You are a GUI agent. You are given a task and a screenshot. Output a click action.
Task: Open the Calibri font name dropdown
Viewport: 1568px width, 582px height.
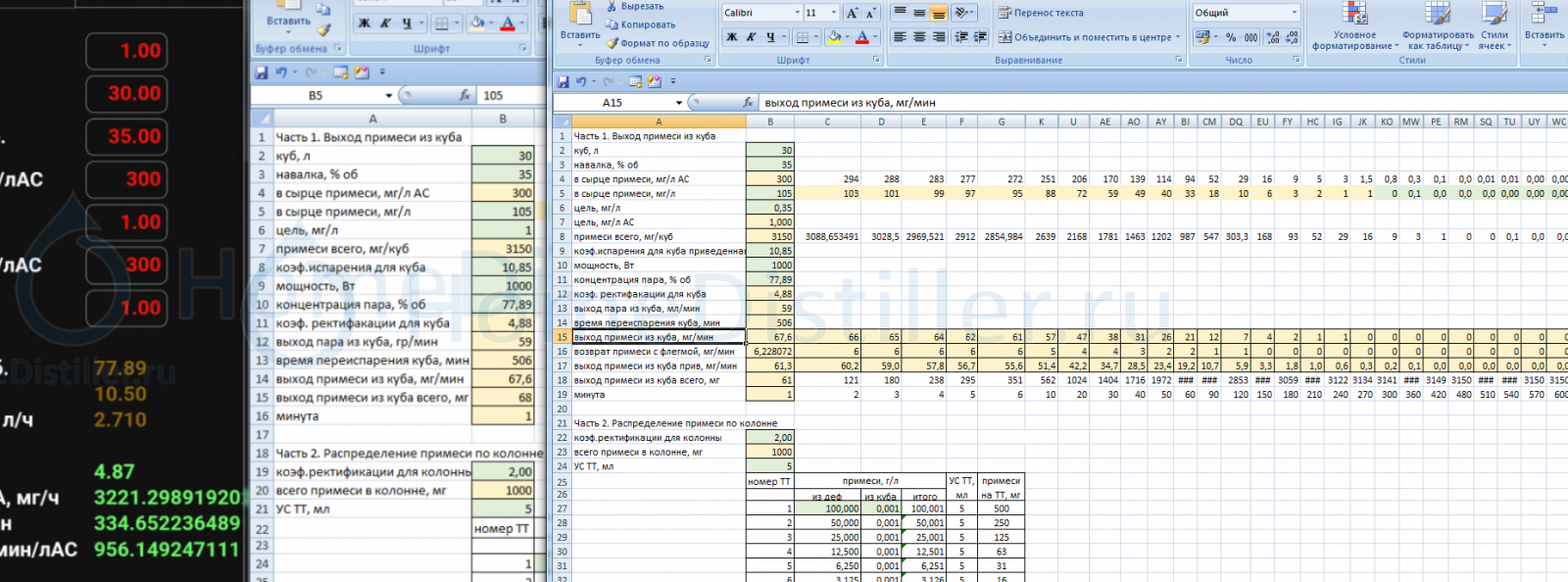[x=796, y=13]
